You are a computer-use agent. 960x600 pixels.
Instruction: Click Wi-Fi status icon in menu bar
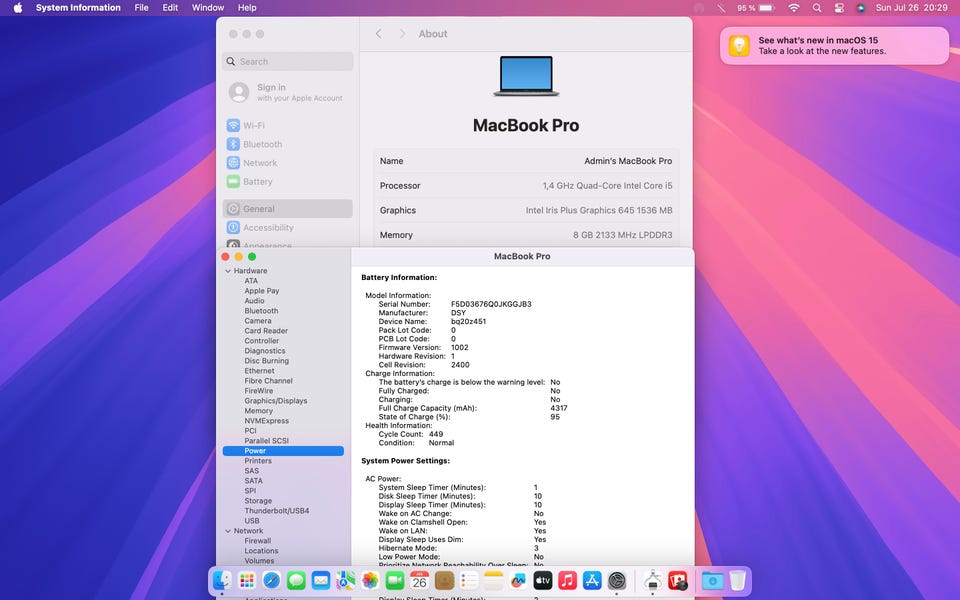(793, 8)
